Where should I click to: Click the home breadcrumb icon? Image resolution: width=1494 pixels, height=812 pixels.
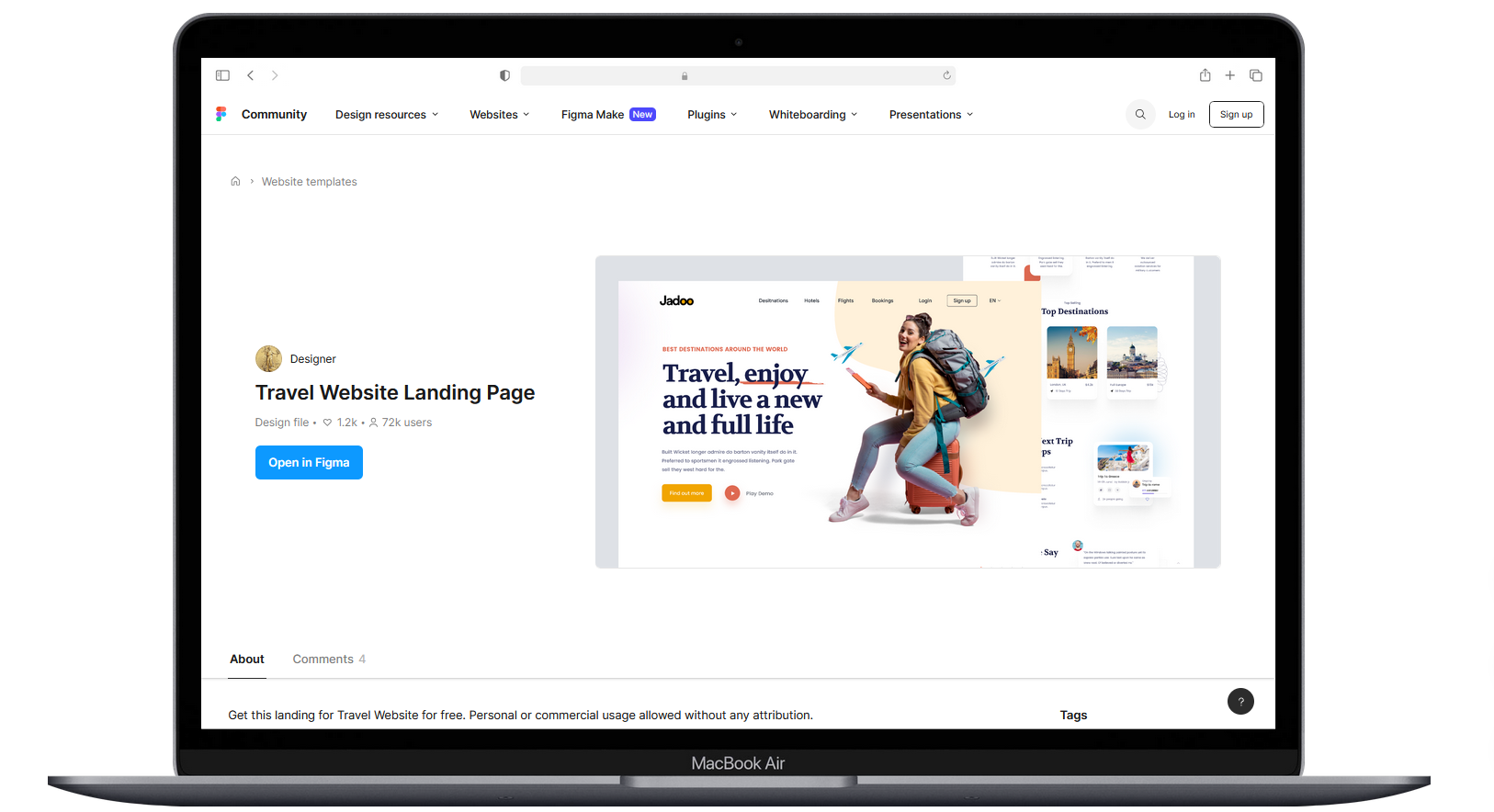click(235, 182)
